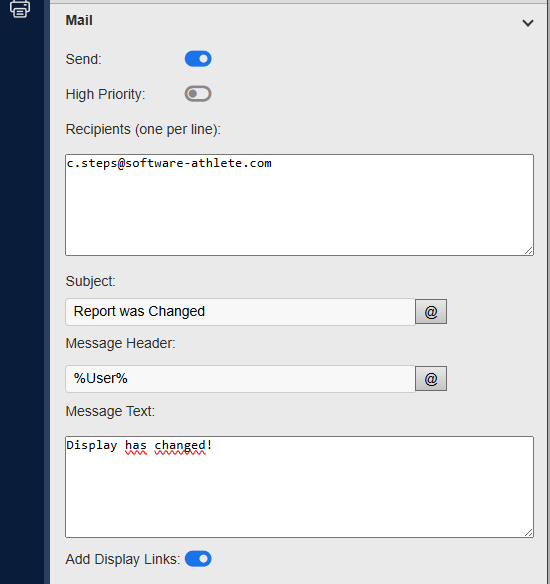Viewport: 550px width, 584px height.
Task: Grab the Recipients box resize handle
Action: pos(528,251)
